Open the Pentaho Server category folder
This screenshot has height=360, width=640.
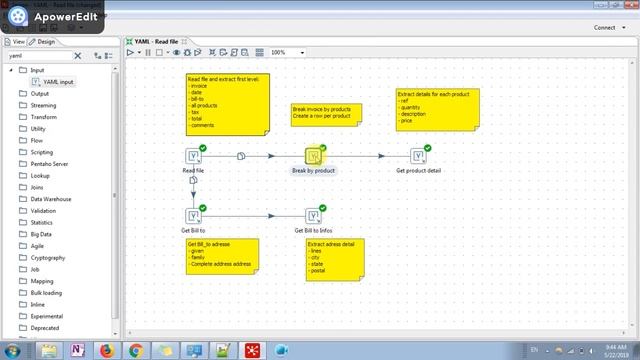pos(44,164)
